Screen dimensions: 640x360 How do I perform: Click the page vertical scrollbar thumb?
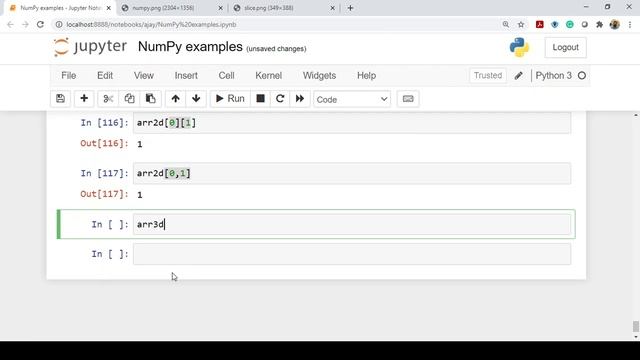[636, 327]
